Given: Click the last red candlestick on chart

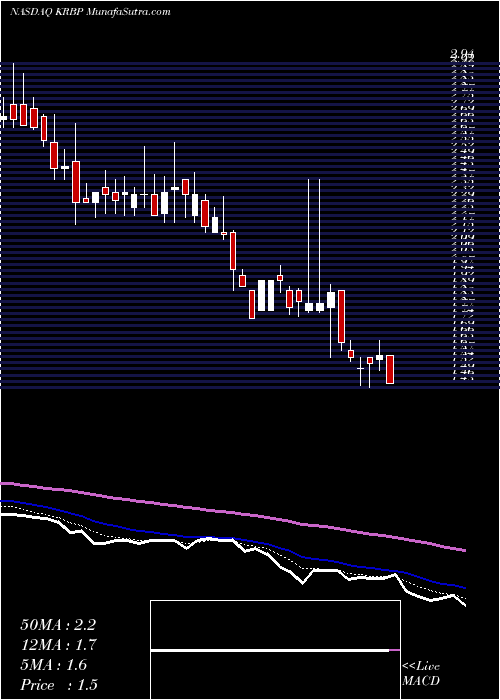Looking at the screenshot, I should tap(390, 369).
